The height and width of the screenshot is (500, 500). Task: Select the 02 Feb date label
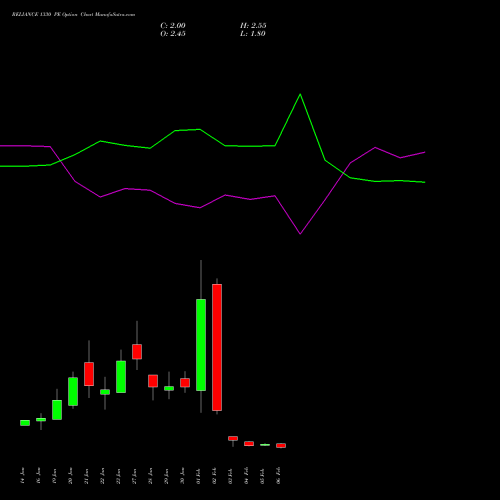[214, 475]
